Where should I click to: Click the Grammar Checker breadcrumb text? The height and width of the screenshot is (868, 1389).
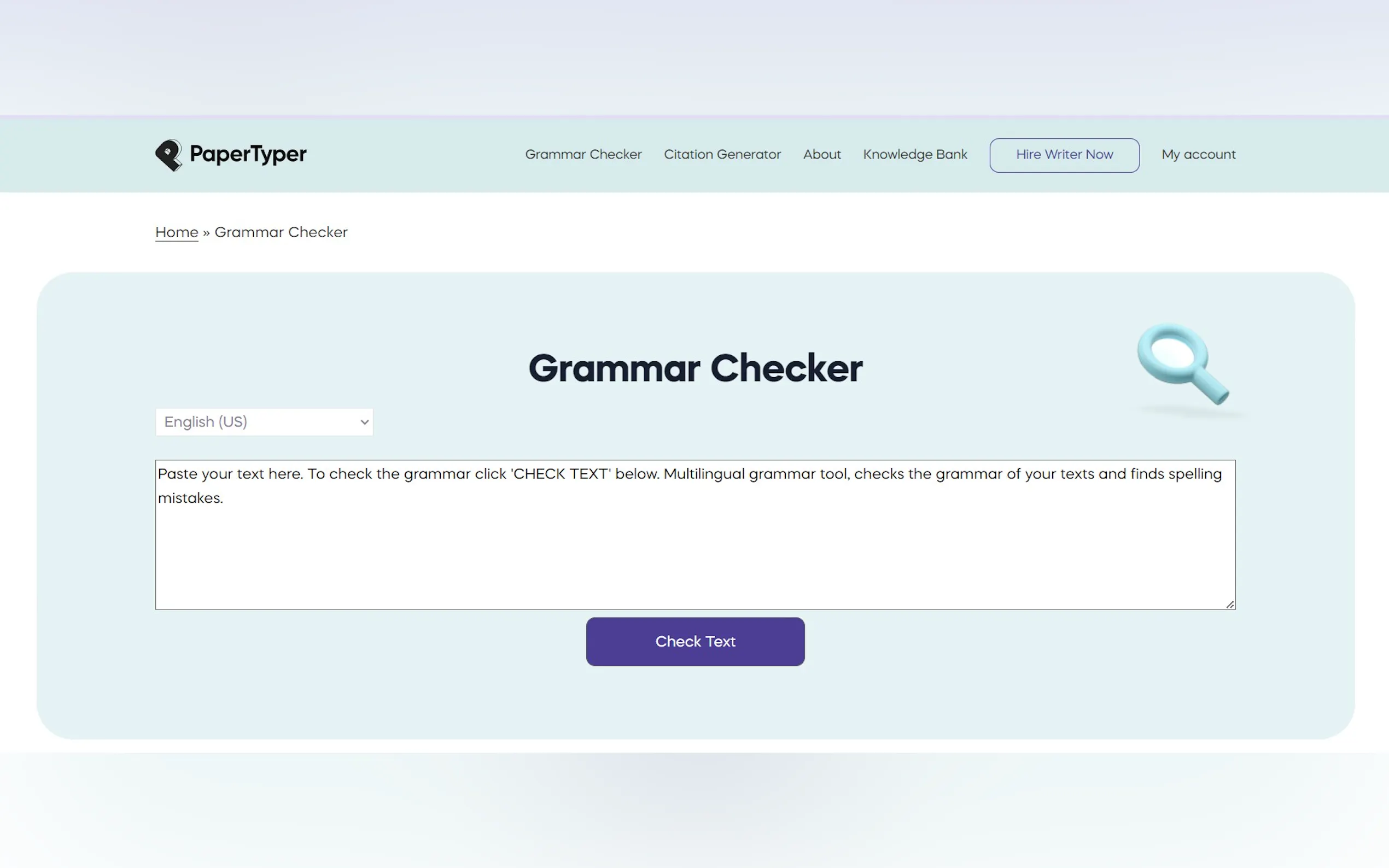pos(281,232)
